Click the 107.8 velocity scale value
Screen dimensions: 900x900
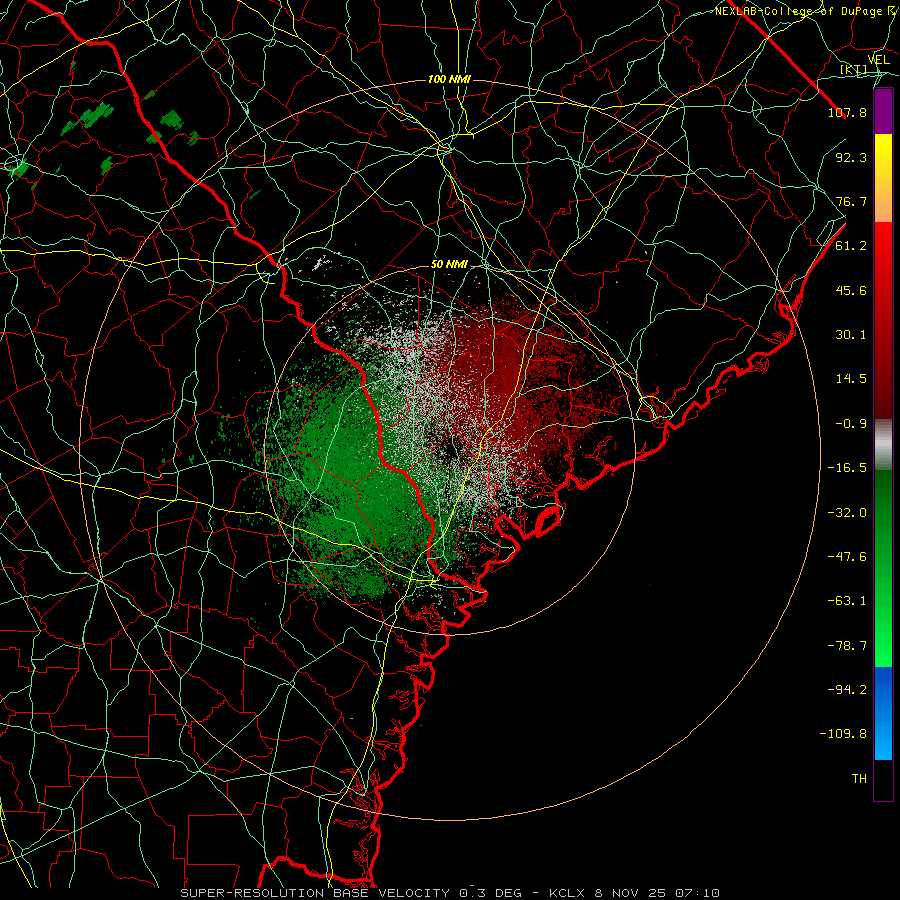pos(847,112)
